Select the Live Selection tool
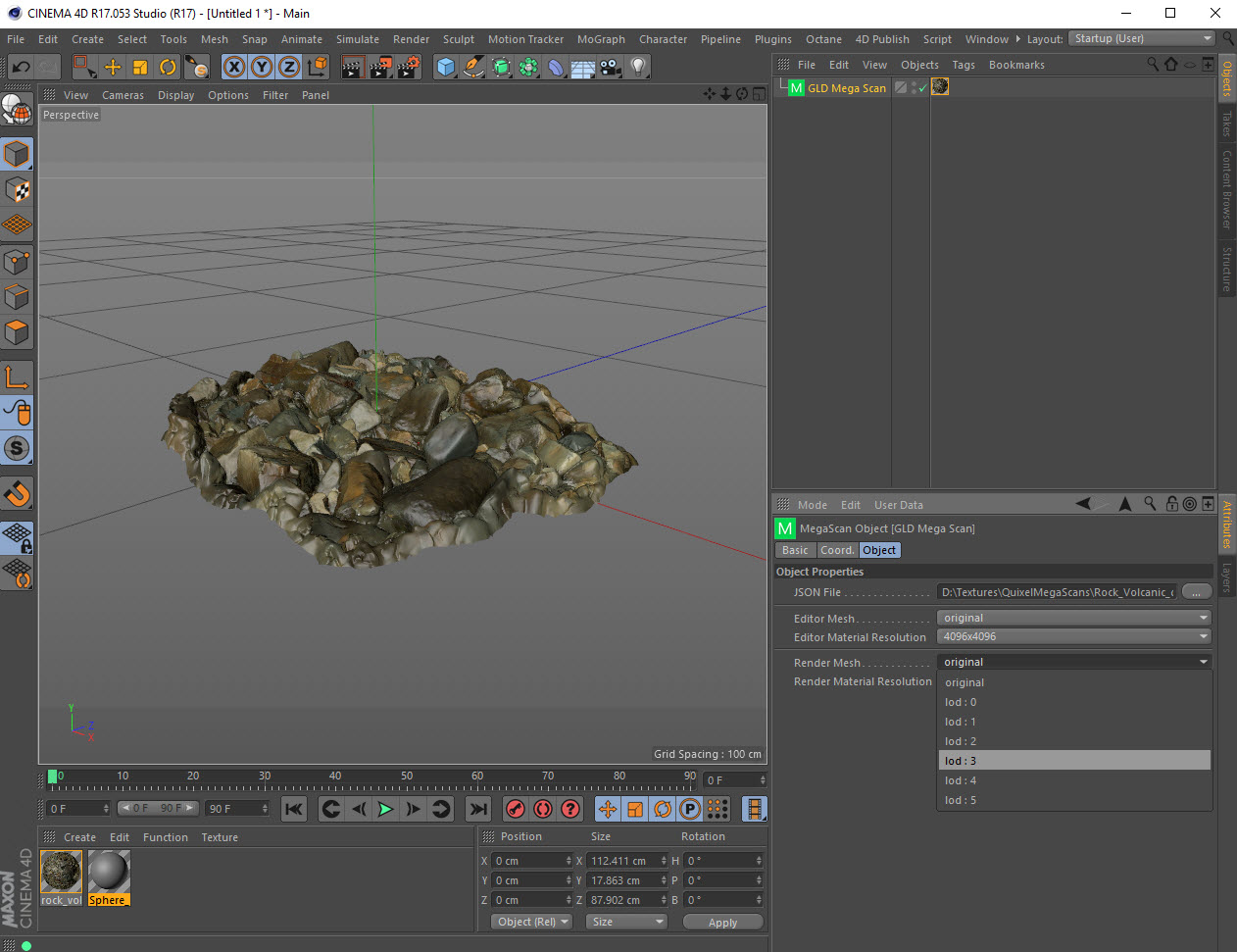The width and height of the screenshot is (1237, 952). coord(85,67)
